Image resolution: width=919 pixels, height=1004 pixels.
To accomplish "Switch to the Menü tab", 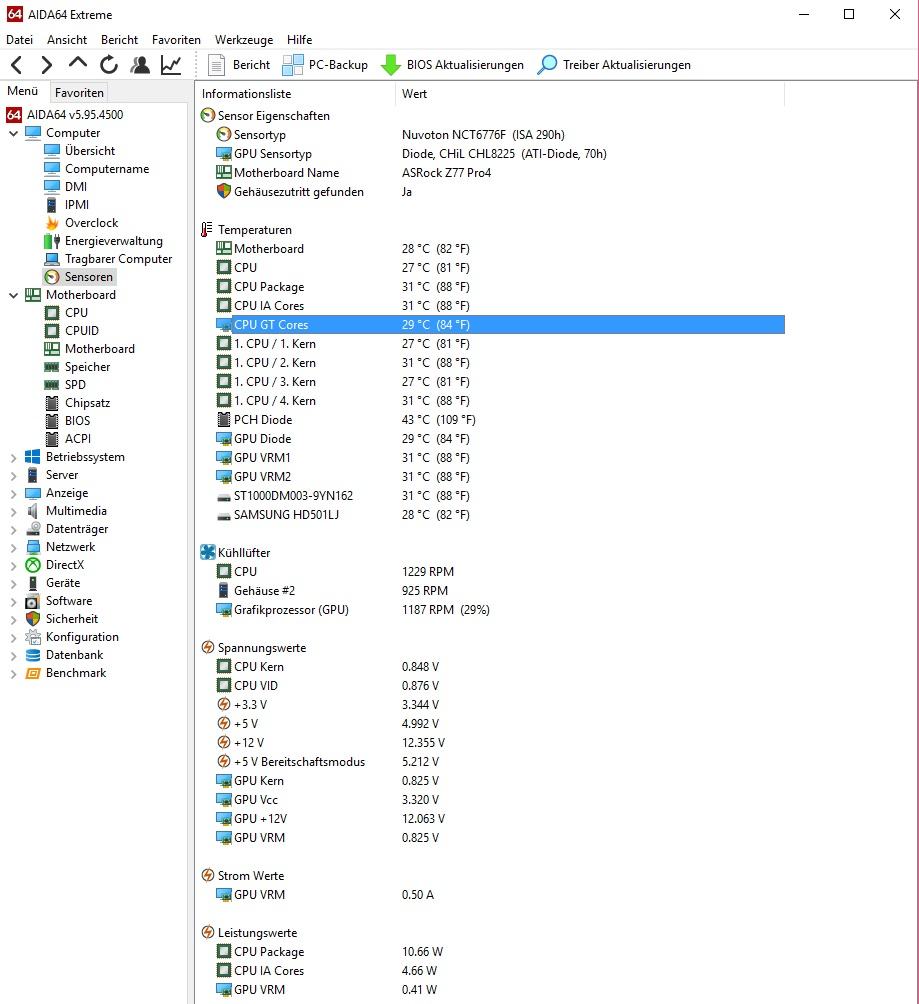I will pyautogui.click(x=22, y=91).
